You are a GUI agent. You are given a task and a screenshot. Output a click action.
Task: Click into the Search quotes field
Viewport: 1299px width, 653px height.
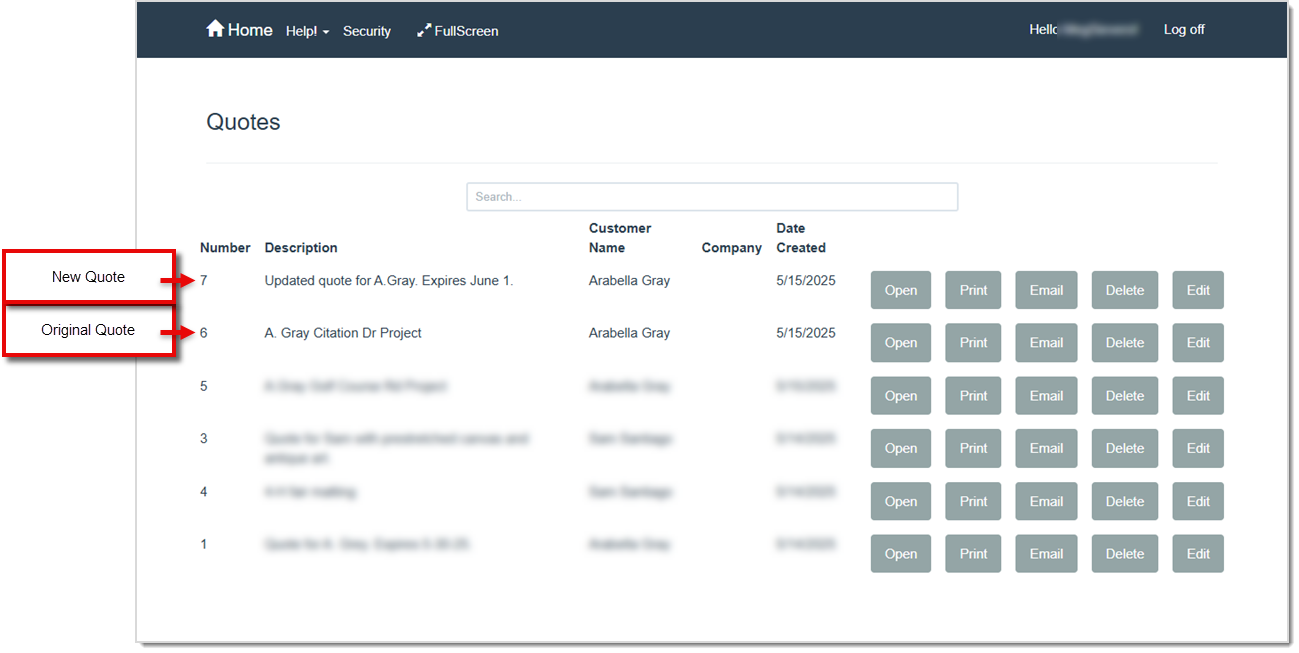pyautogui.click(x=712, y=197)
